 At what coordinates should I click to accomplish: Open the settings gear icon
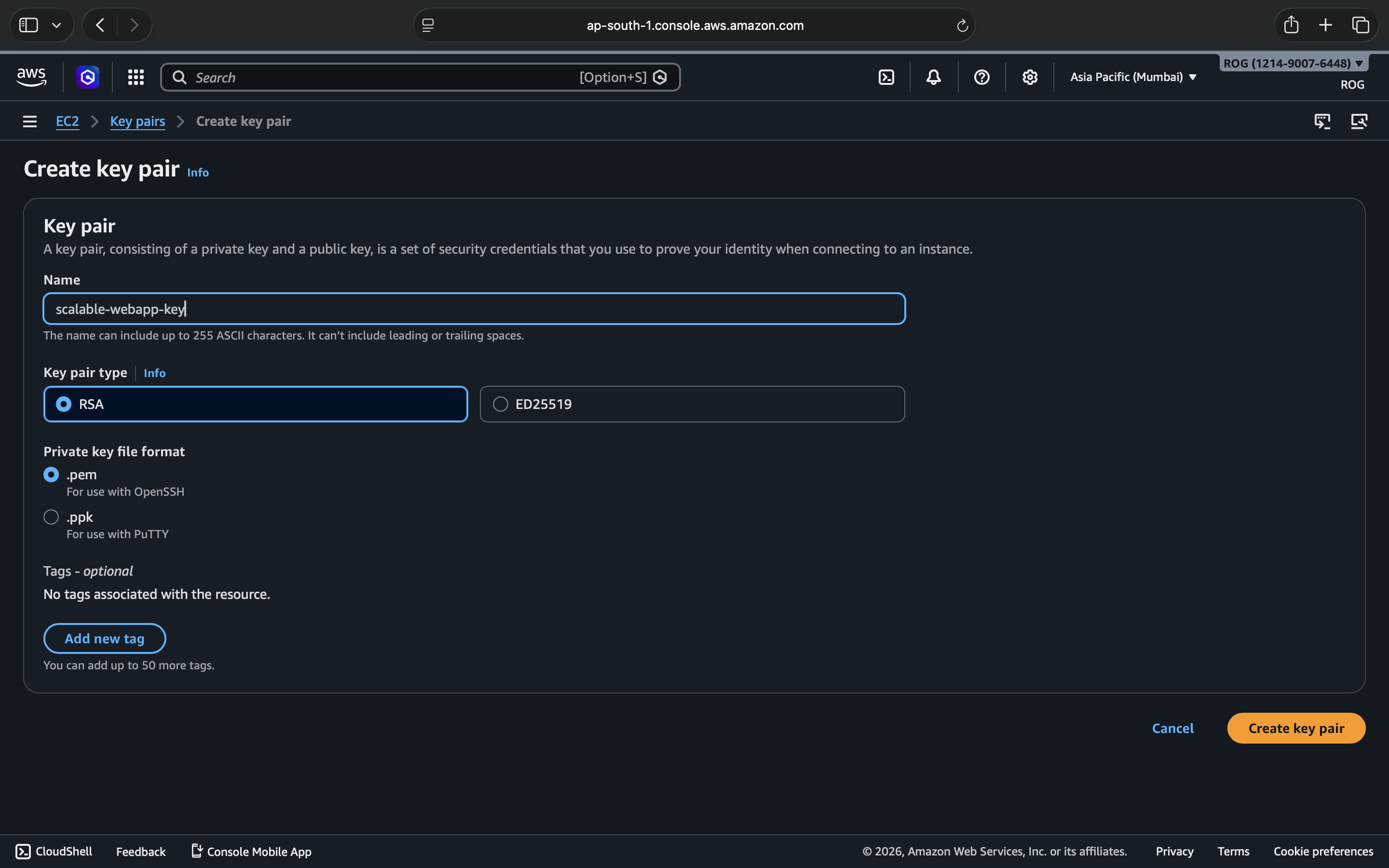coord(1030,77)
